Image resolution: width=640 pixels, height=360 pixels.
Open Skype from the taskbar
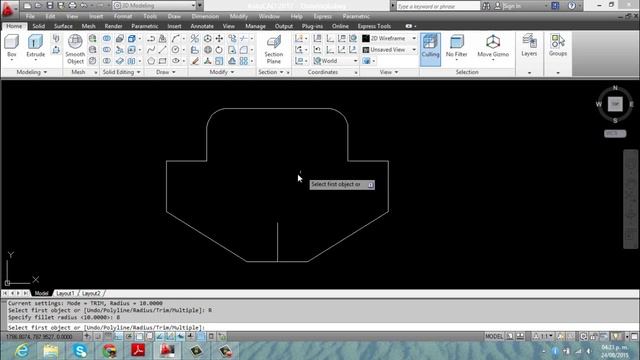(x=80, y=351)
